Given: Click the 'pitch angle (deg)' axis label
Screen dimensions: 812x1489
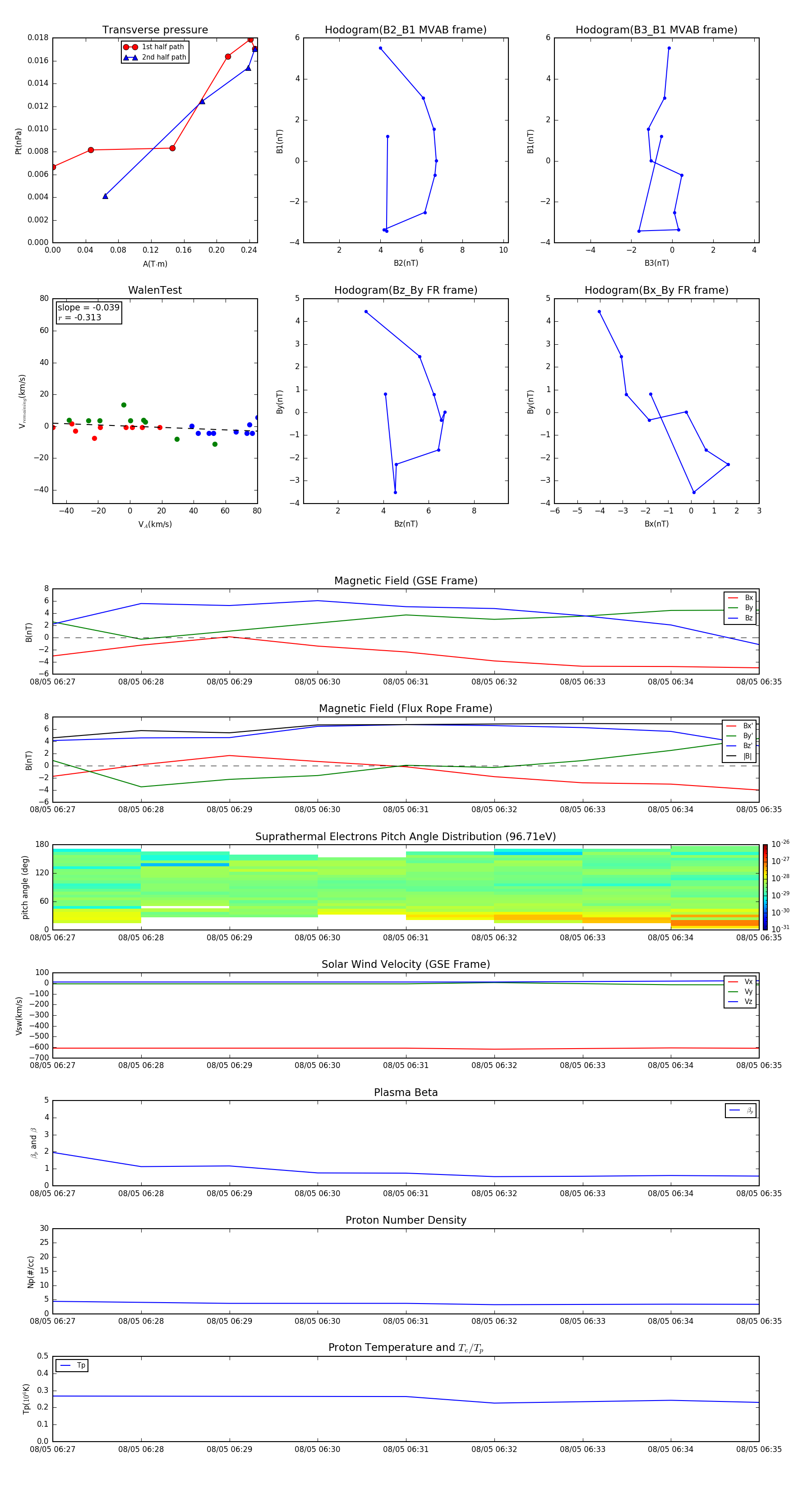Looking at the screenshot, I should tap(25, 887).
